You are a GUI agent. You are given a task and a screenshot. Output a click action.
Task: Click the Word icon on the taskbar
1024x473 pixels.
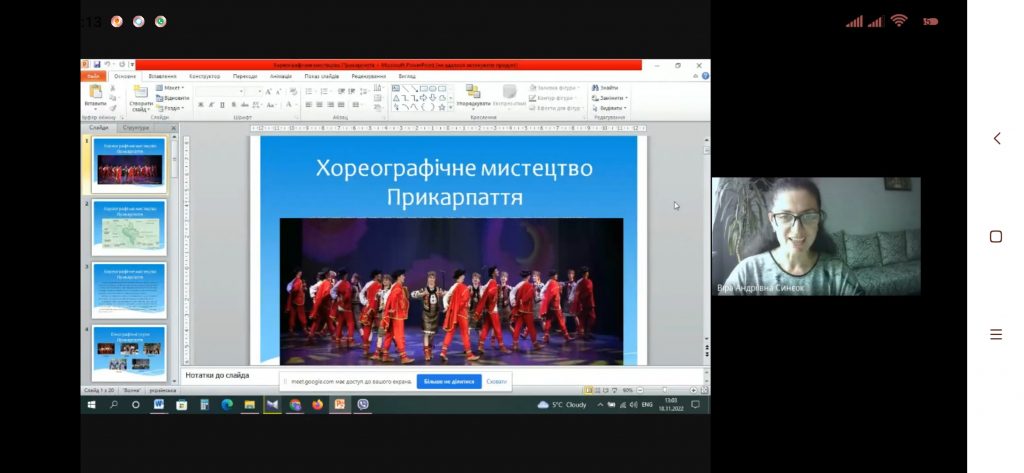[x=159, y=404]
